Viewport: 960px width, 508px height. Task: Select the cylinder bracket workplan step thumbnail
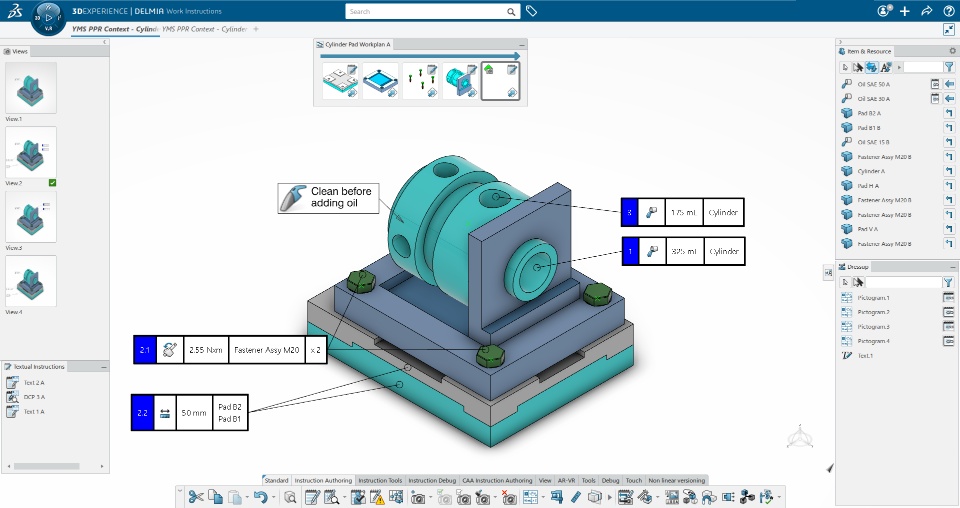pos(460,81)
